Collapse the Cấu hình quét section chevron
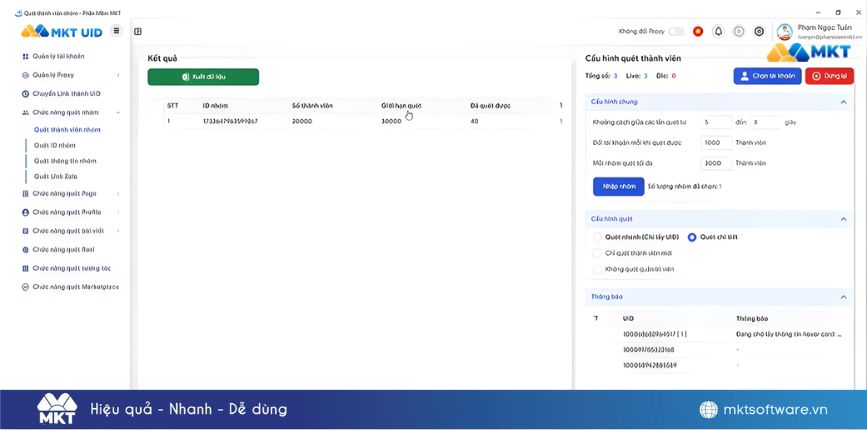867x430 pixels. click(843, 218)
